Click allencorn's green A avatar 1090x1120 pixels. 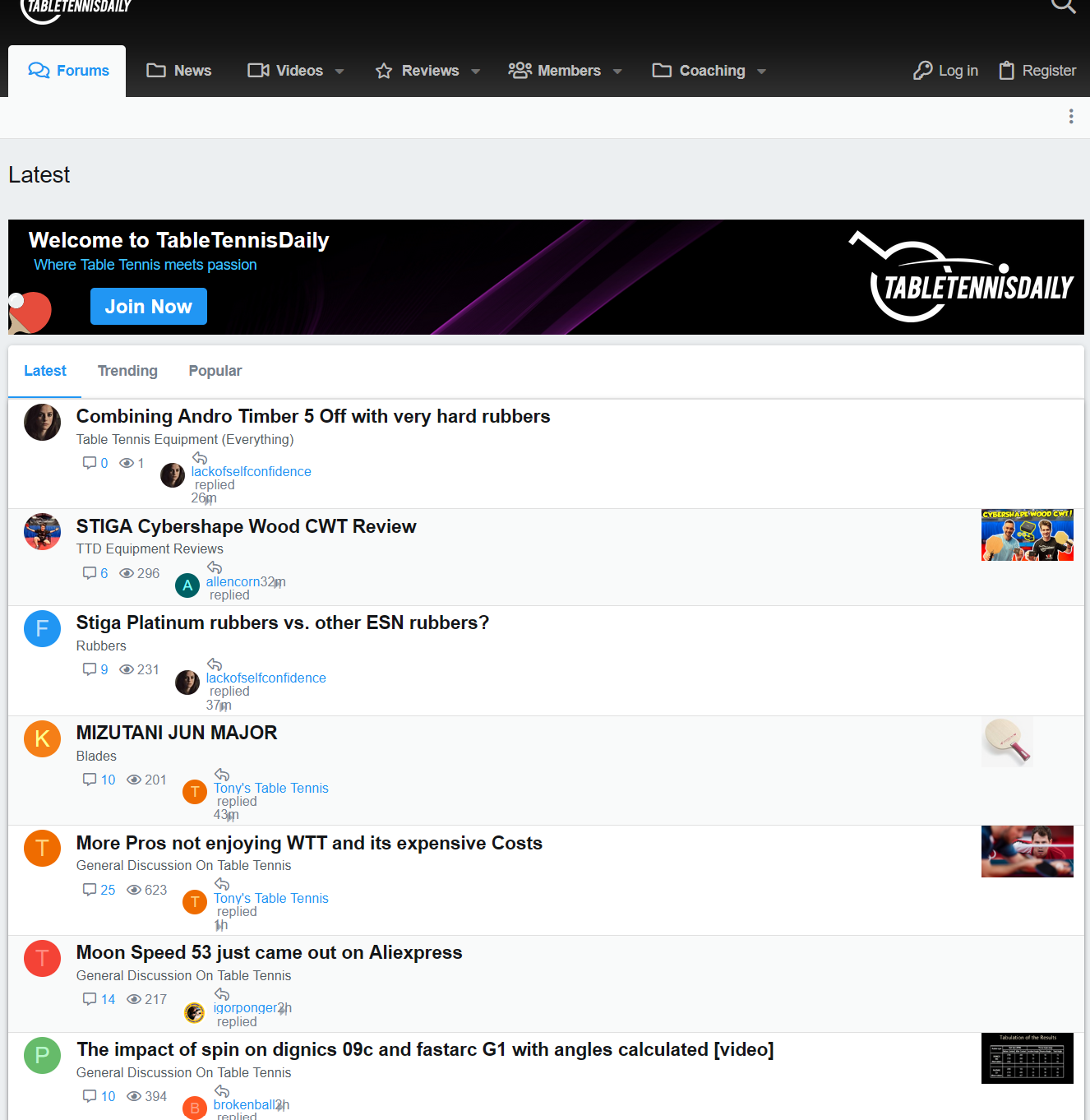pyautogui.click(x=187, y=585)
